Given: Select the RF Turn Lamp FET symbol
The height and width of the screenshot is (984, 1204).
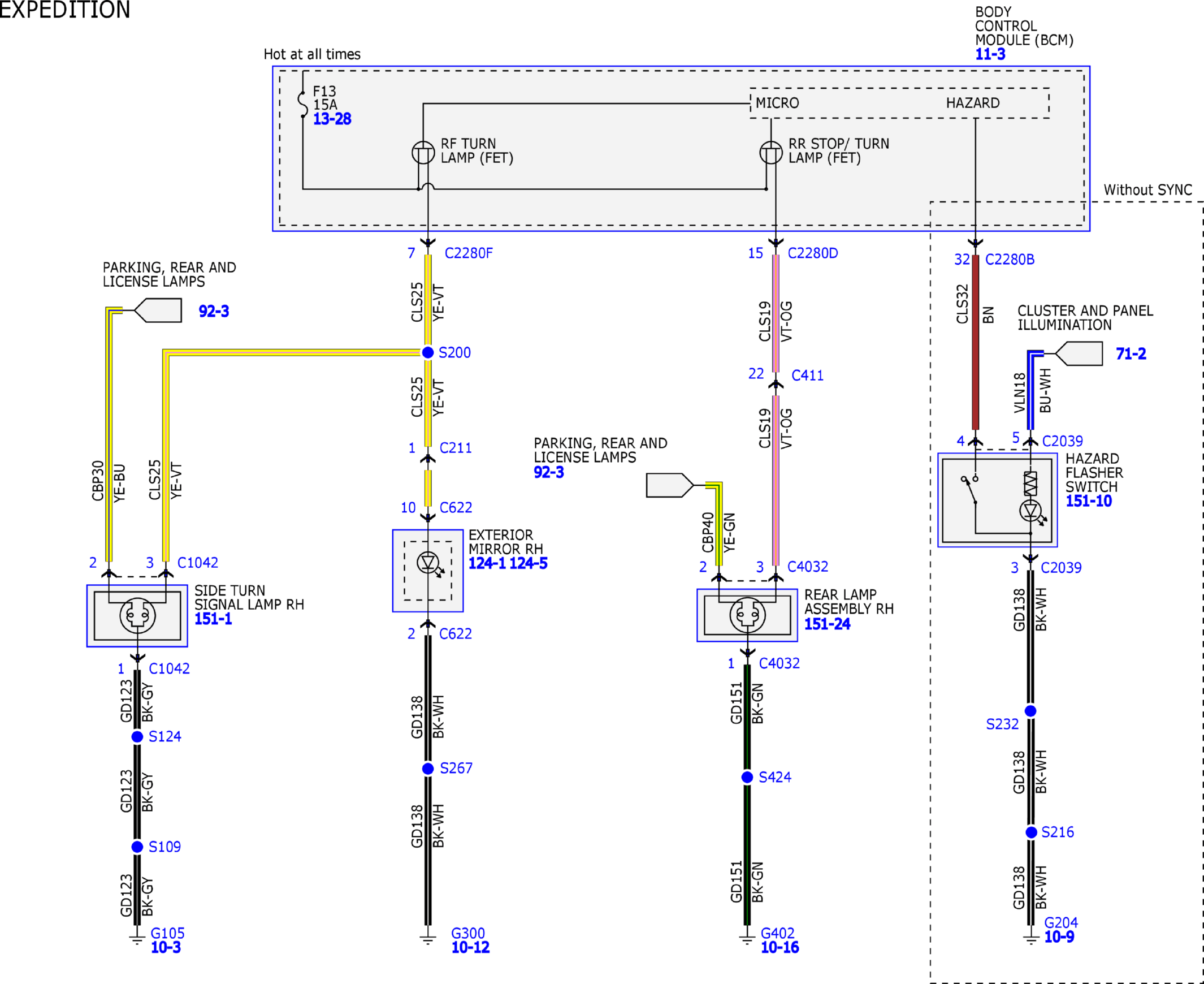Looking at the screenshot, I should click(423, 153).
